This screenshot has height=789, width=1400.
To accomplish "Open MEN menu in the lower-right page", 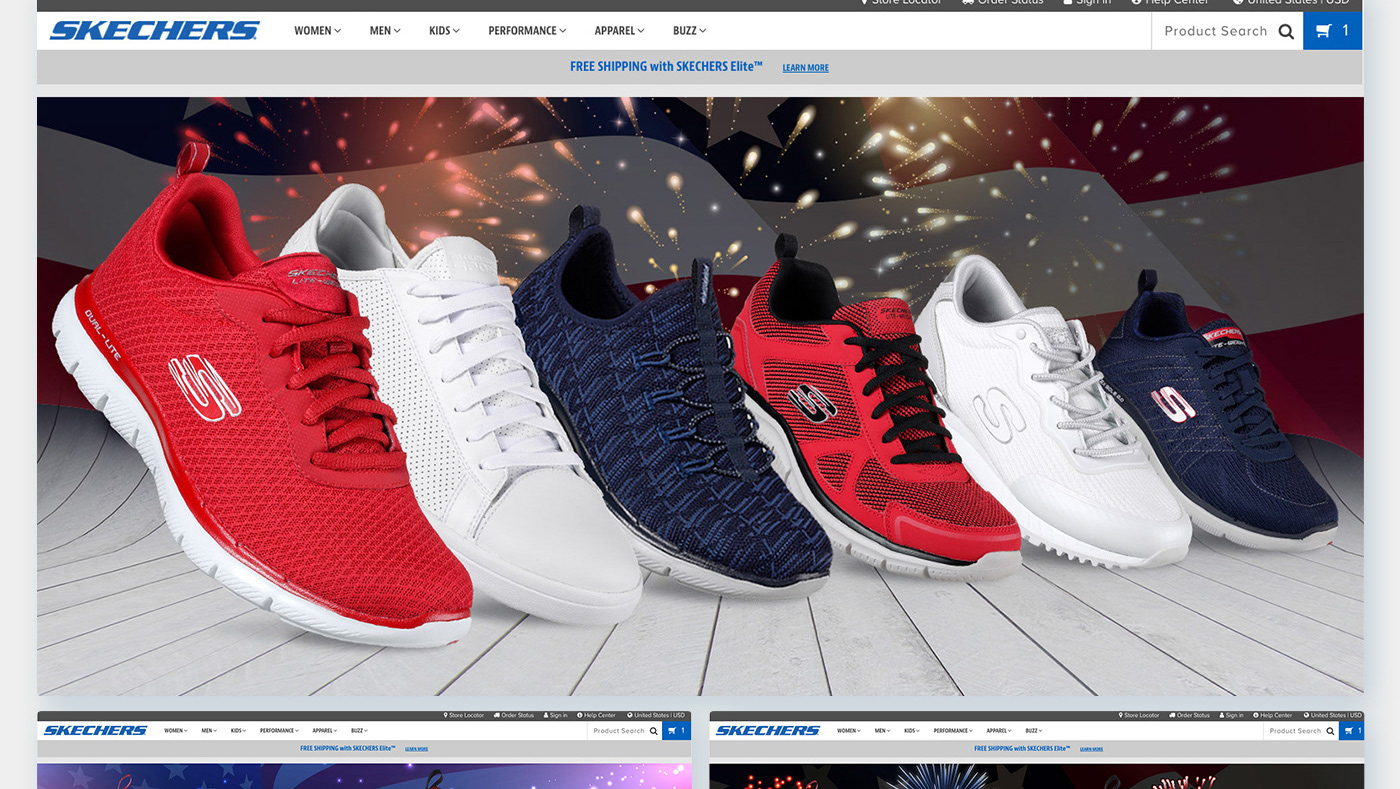I will coord(882,731).
